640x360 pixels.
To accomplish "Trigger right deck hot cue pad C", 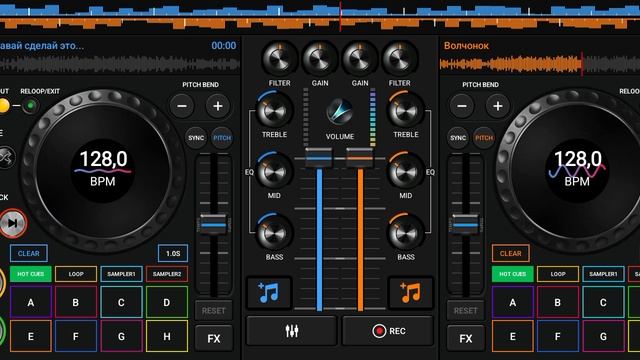I will point(603,302).
